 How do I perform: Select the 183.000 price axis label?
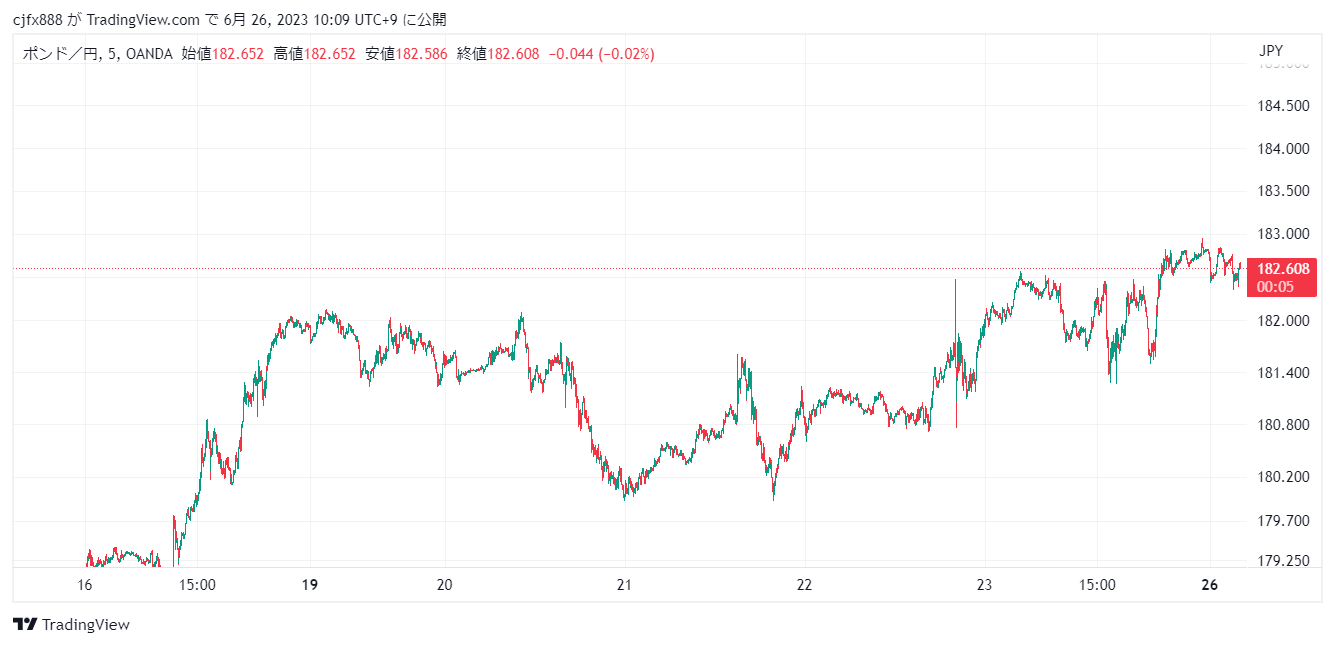1281,234
